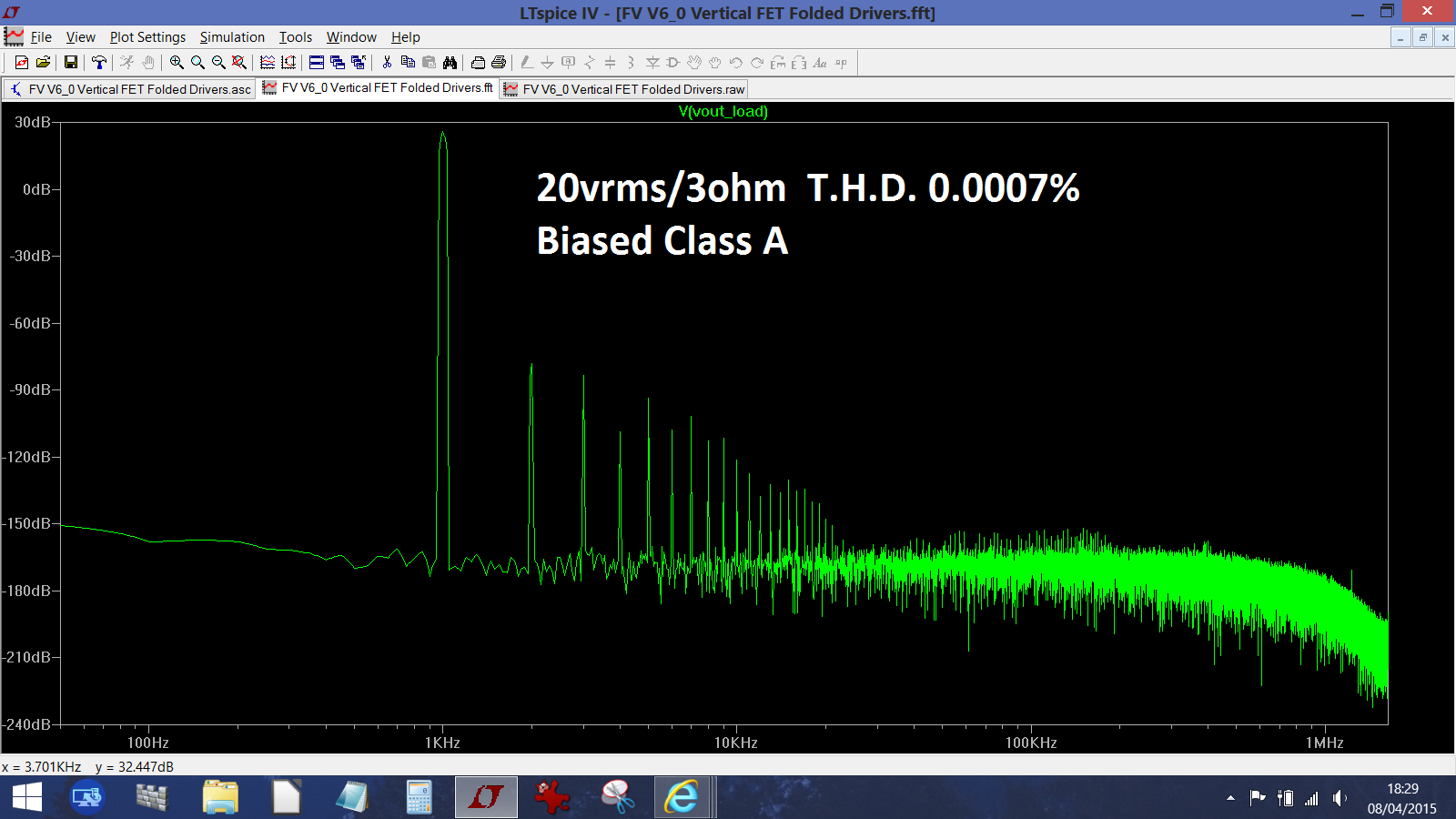Open the Simulation menu
Screen dimensions: 1456x819
232,37
